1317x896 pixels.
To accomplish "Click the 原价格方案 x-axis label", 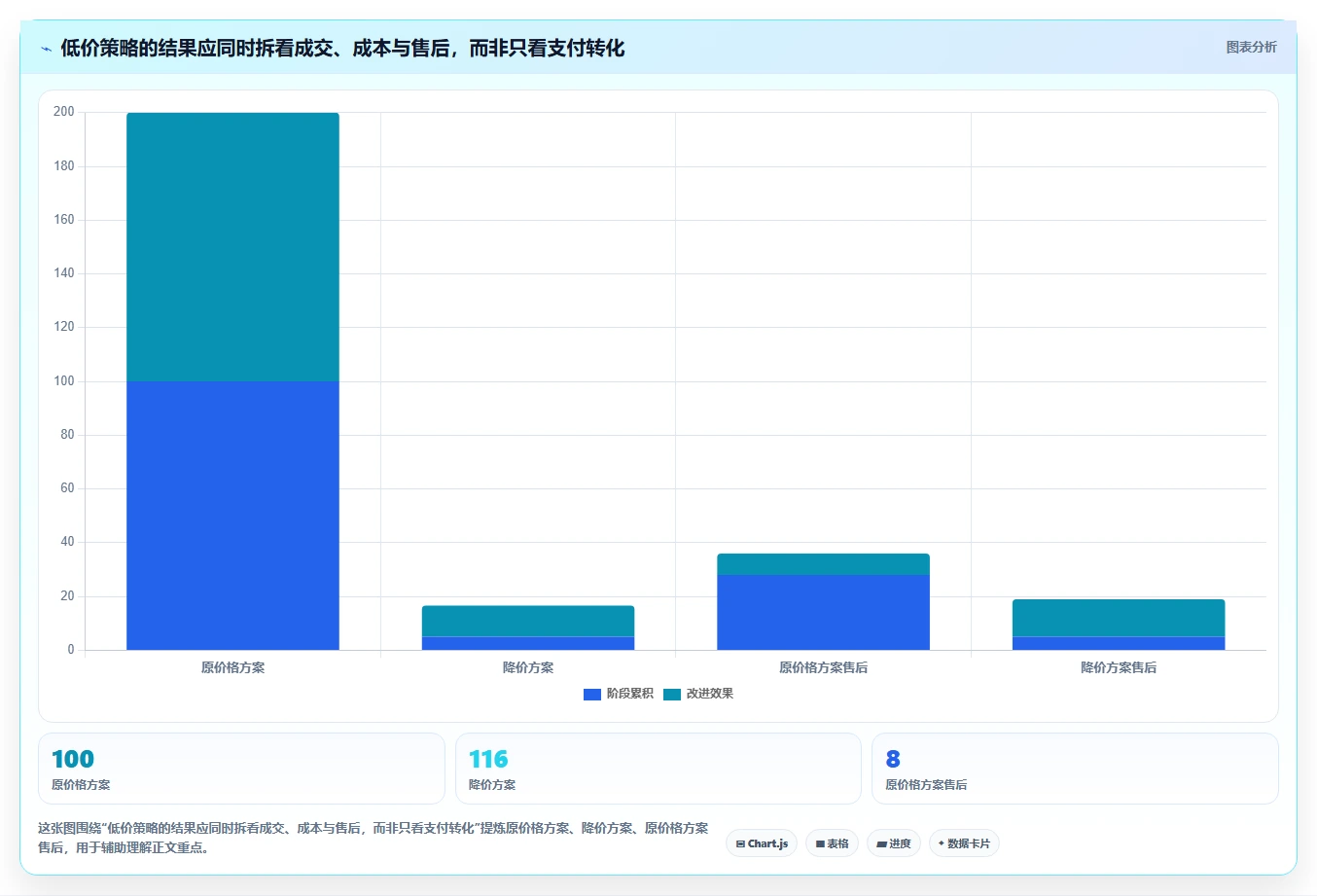I will click(233, 667).
